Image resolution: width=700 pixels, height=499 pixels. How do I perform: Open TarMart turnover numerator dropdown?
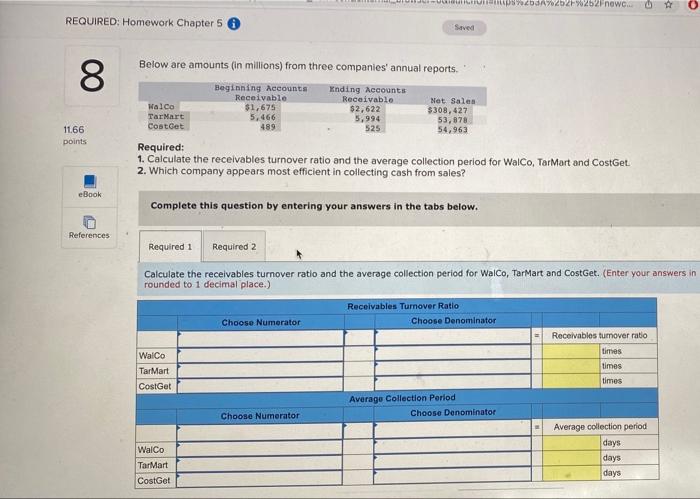(x=261, y=370)
